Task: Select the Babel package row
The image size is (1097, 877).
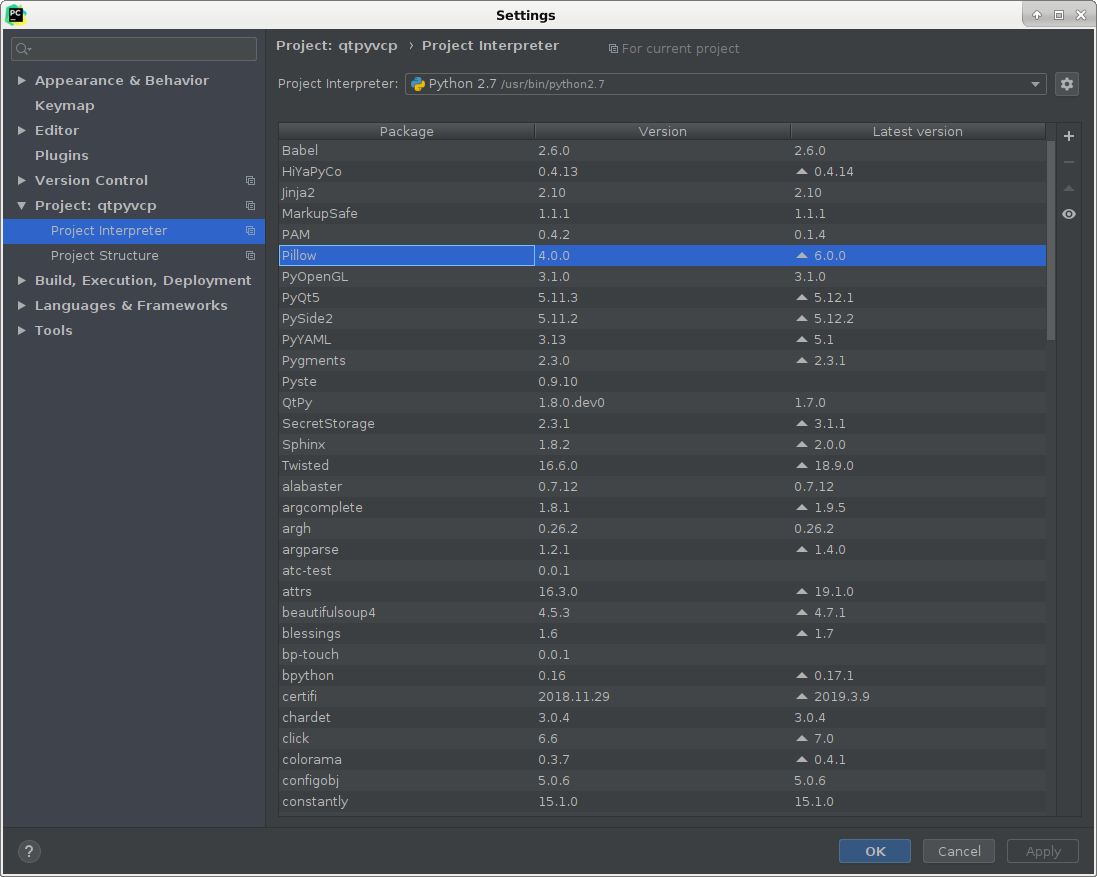Action: coord(663,150)
